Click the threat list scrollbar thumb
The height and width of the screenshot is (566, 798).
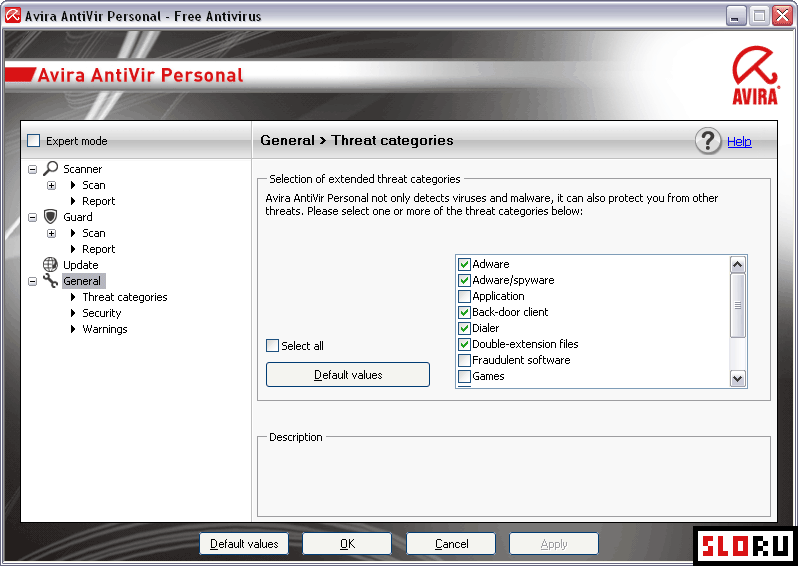click(x=737, y=305)
